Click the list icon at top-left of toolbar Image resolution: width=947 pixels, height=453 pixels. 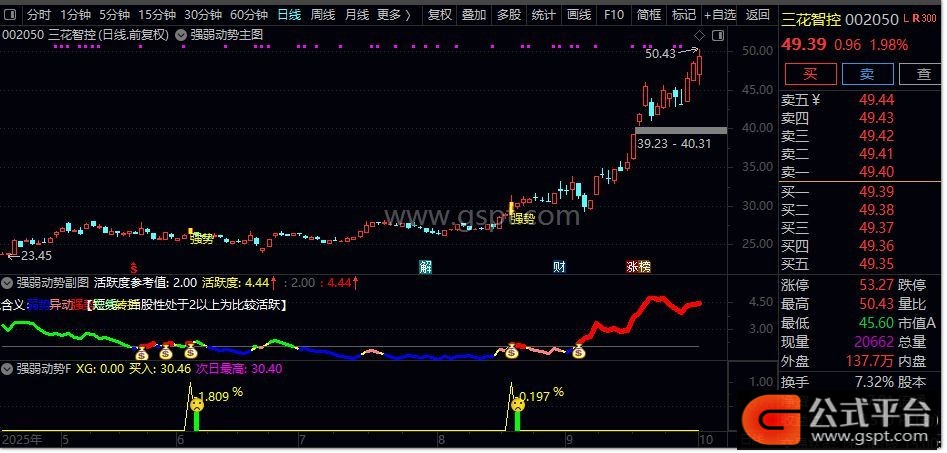(x=10, y=15)
